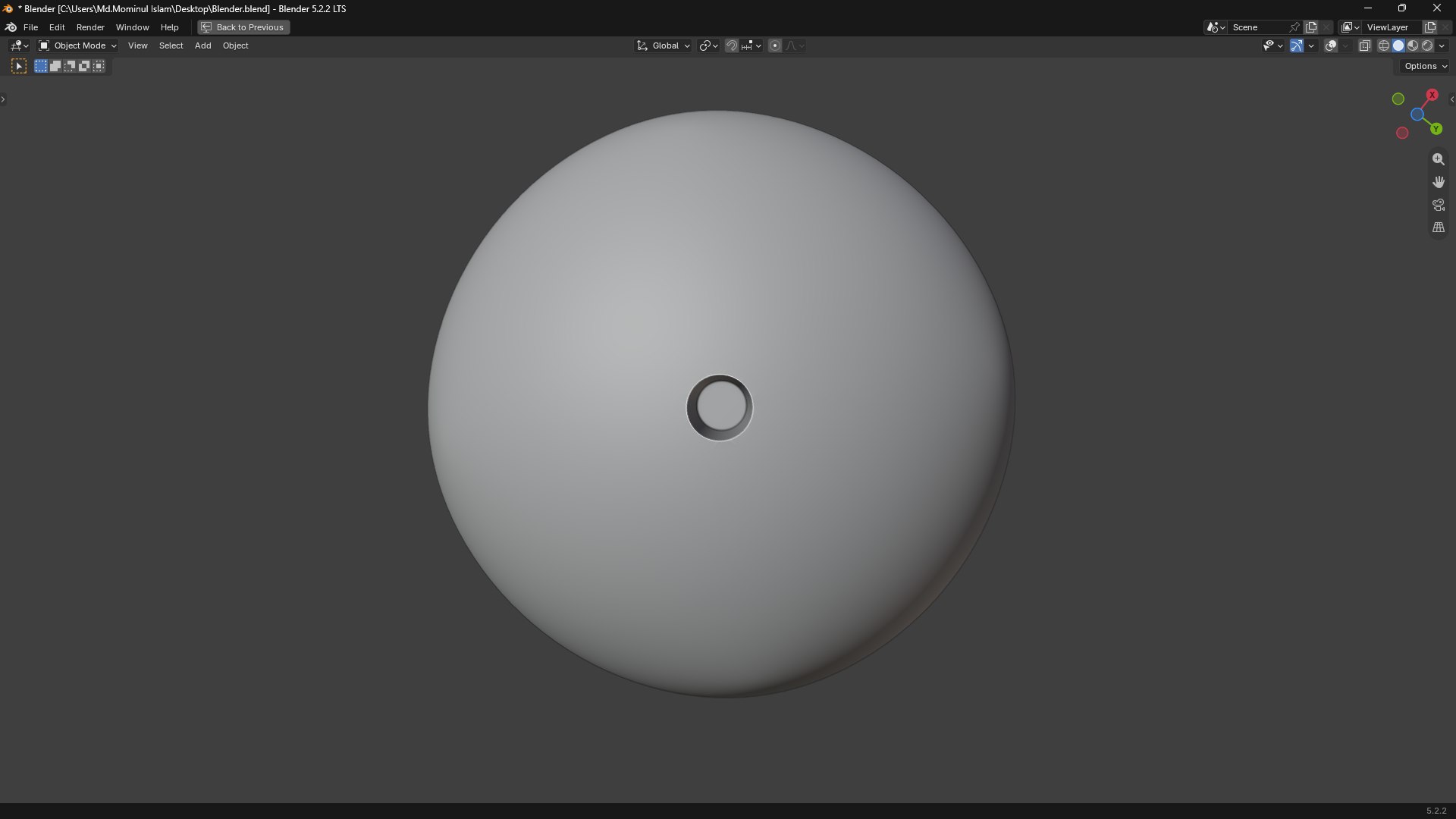
Task: Switch to Wireframe viewport shading
Action: [x=1384, y=46]
